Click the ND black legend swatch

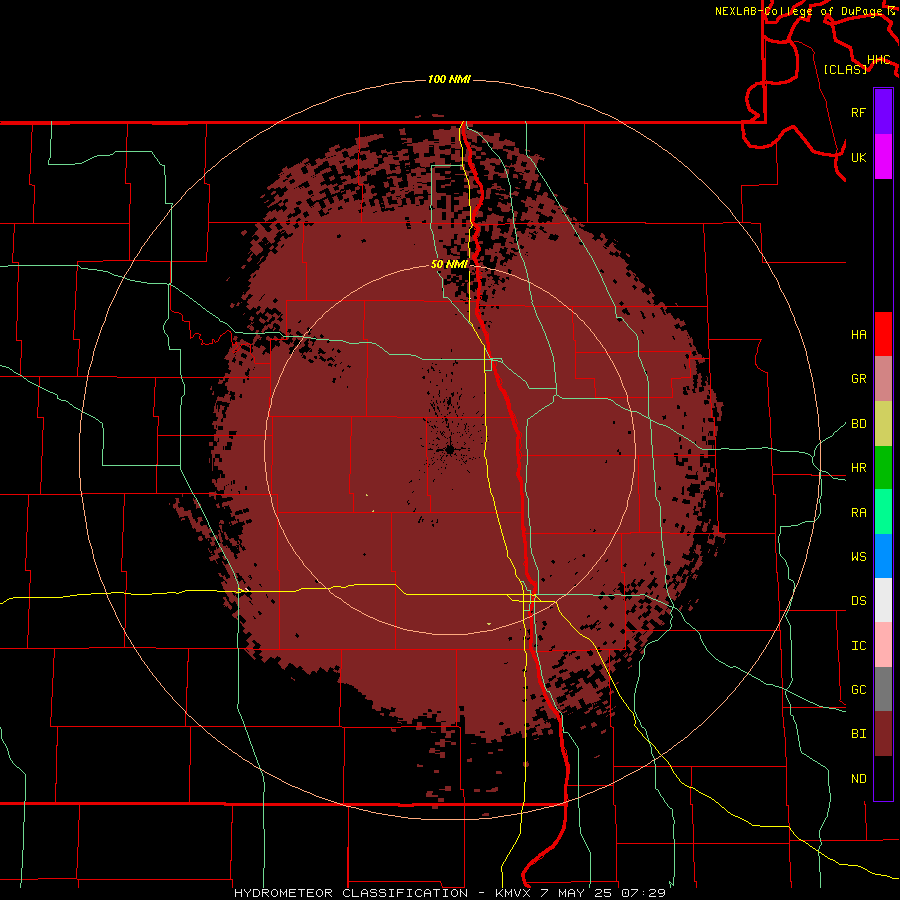(883, 778)
